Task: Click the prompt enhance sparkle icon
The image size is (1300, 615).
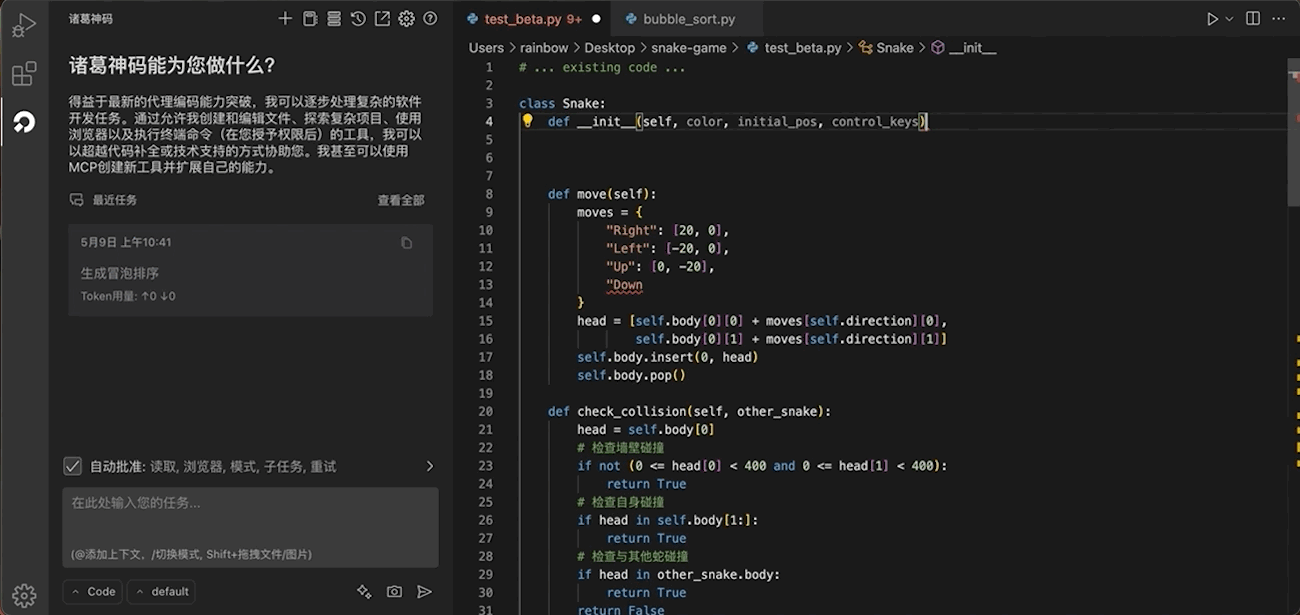Action: click(x=364, y=591)
